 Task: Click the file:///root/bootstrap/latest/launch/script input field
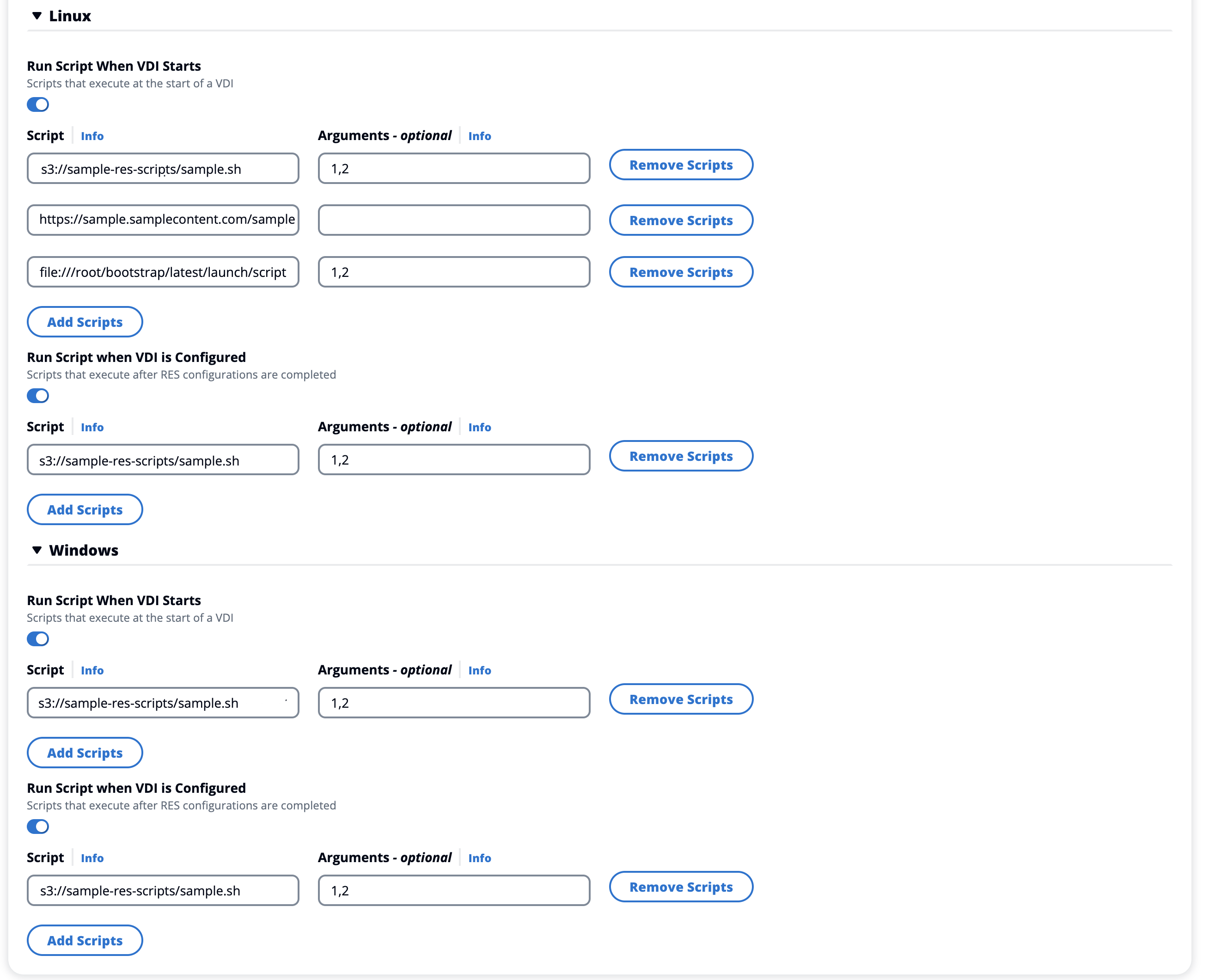pos(163,272)
